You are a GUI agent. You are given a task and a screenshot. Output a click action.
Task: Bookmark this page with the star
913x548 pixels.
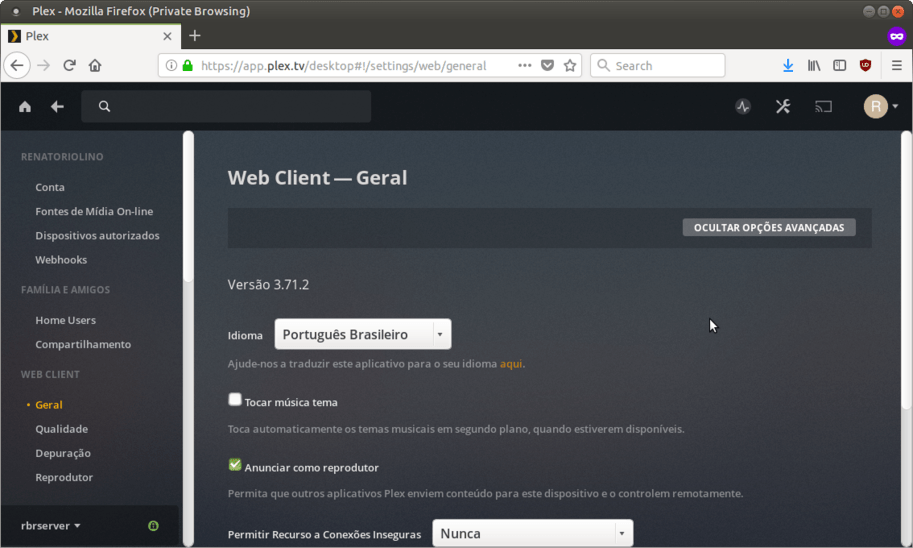570,65
